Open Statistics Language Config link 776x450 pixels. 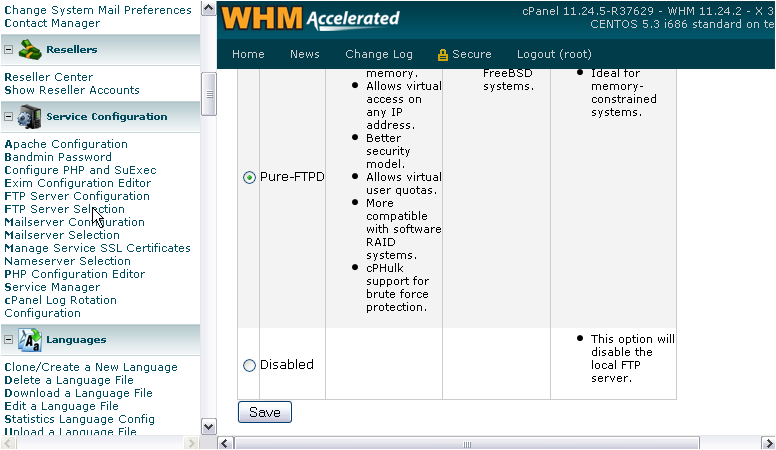pos(79,419)
